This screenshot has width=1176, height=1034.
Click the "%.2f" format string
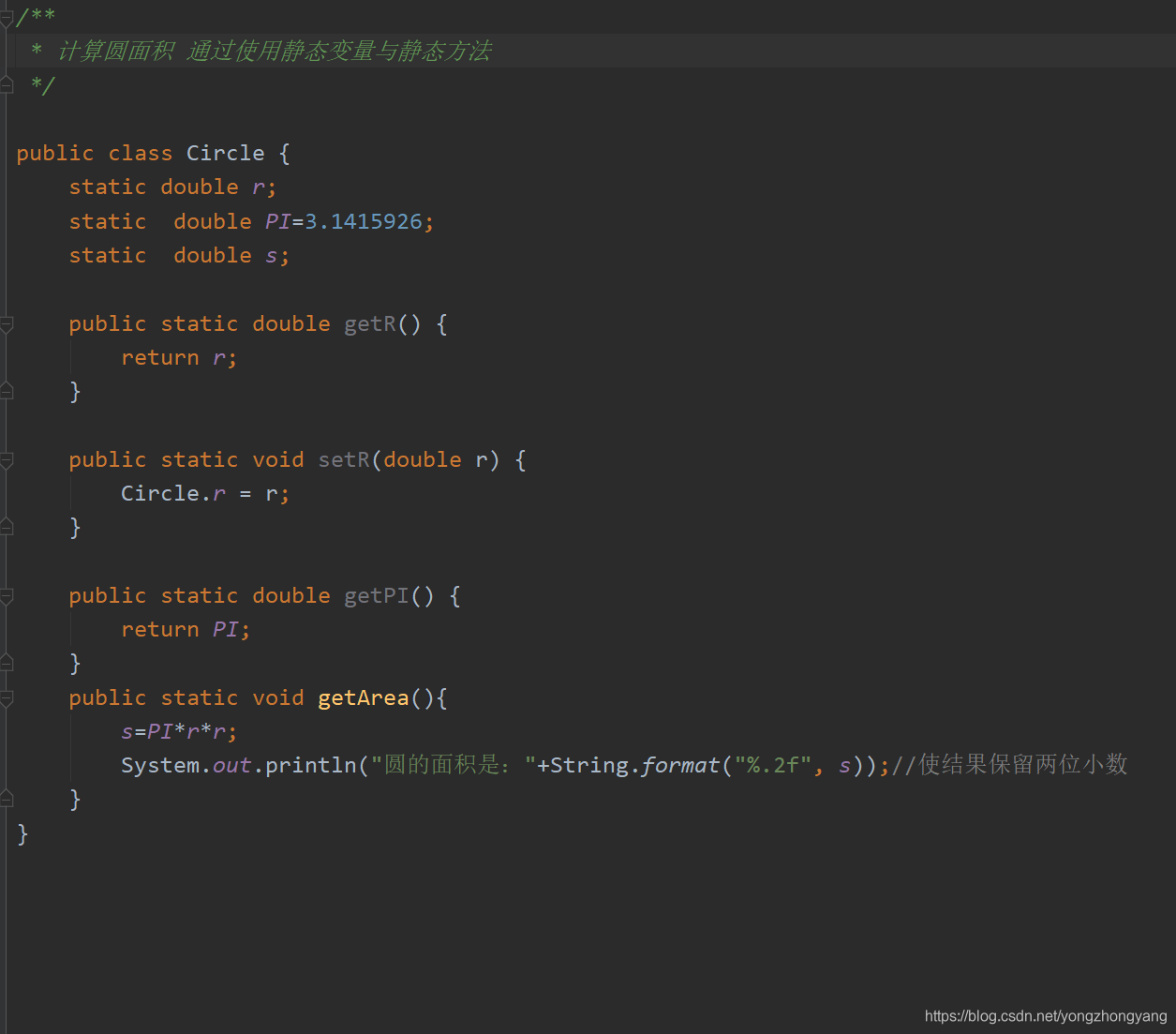point(772,766)
